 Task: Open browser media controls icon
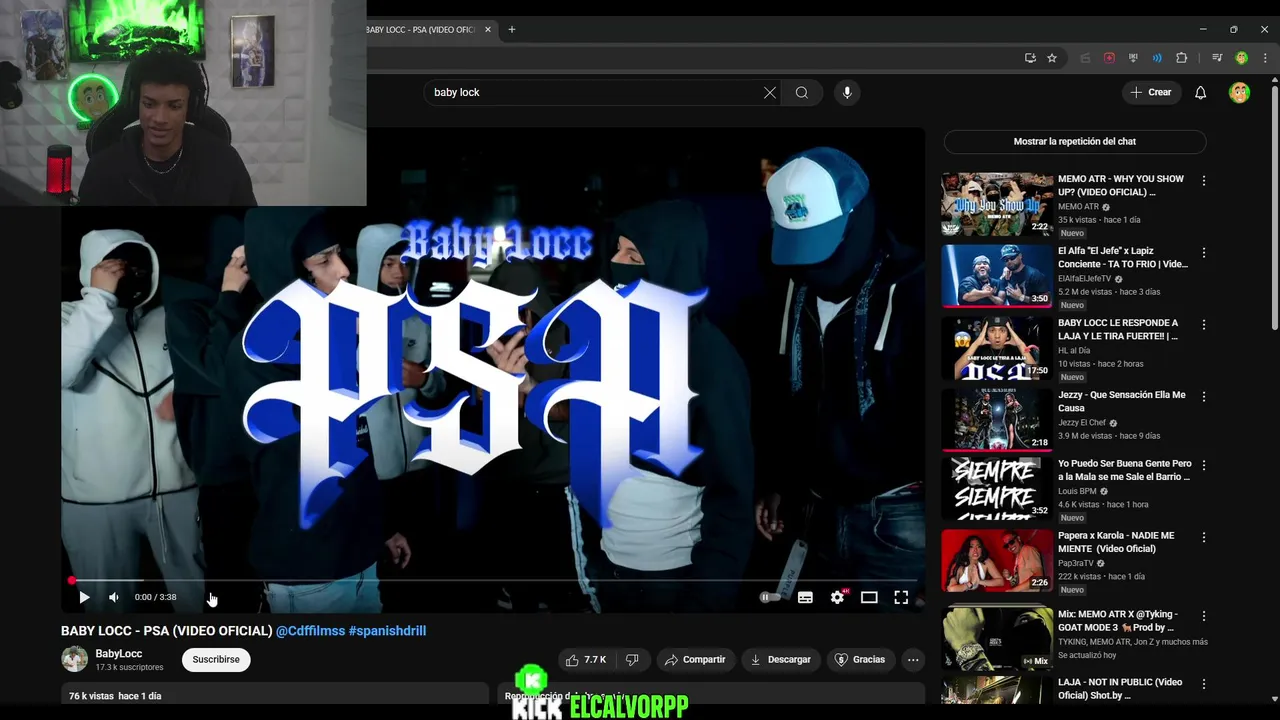click(1217, 58)
